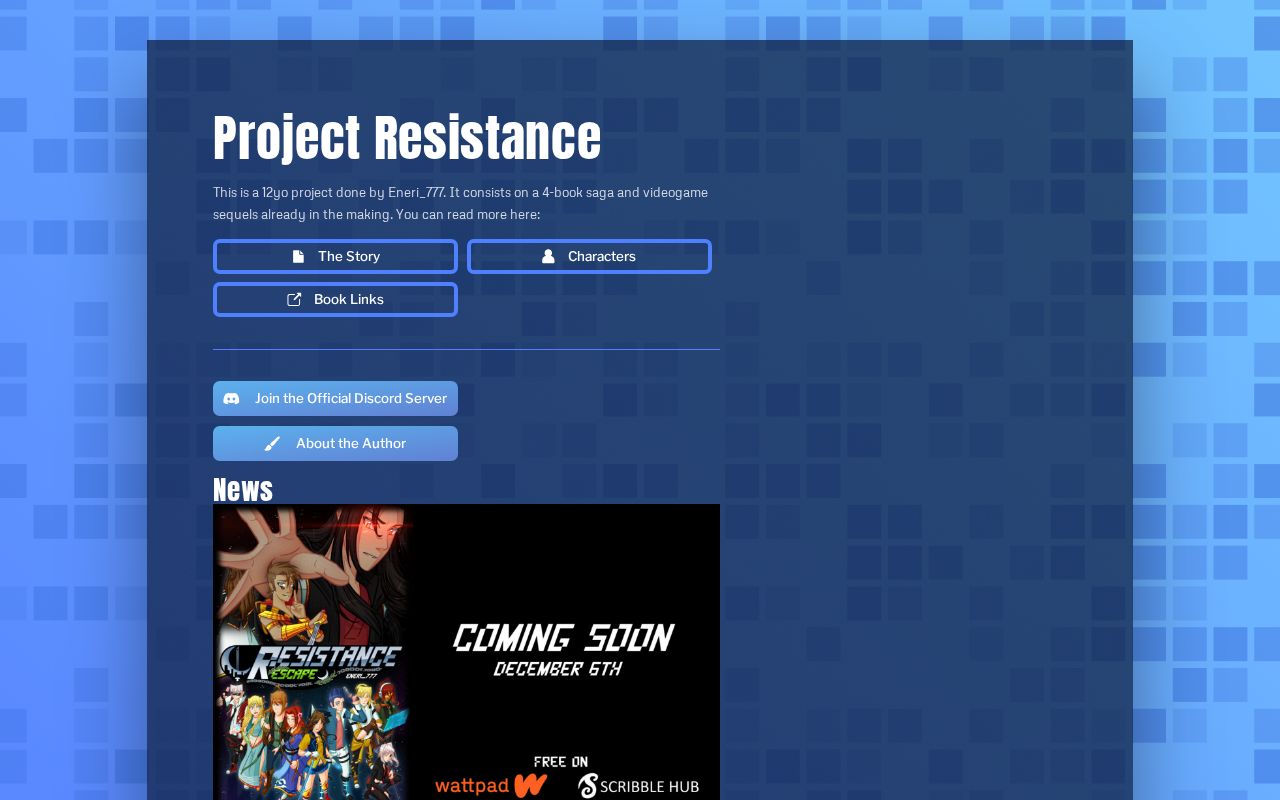This screenshot has width=1280, height=800.
Task: Open the Book Links button
Action: coord(335,300)
